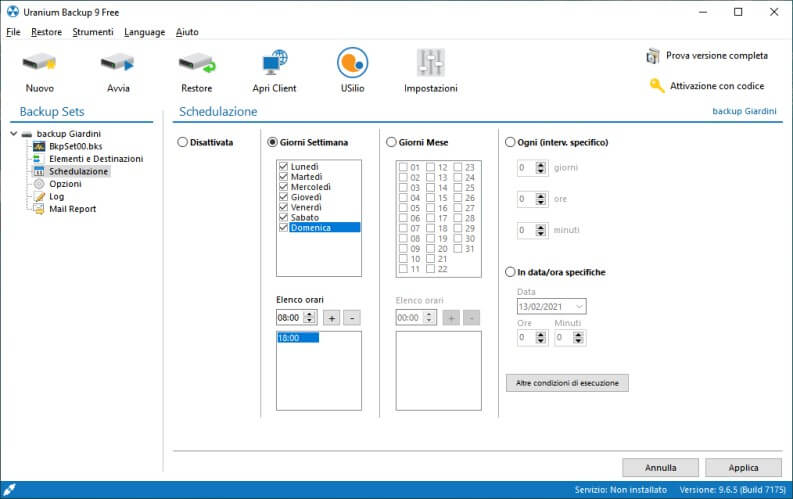Screen dimensions: 793x499
Task: Click the minuti interval stepper
Action: tap(541, 231)
